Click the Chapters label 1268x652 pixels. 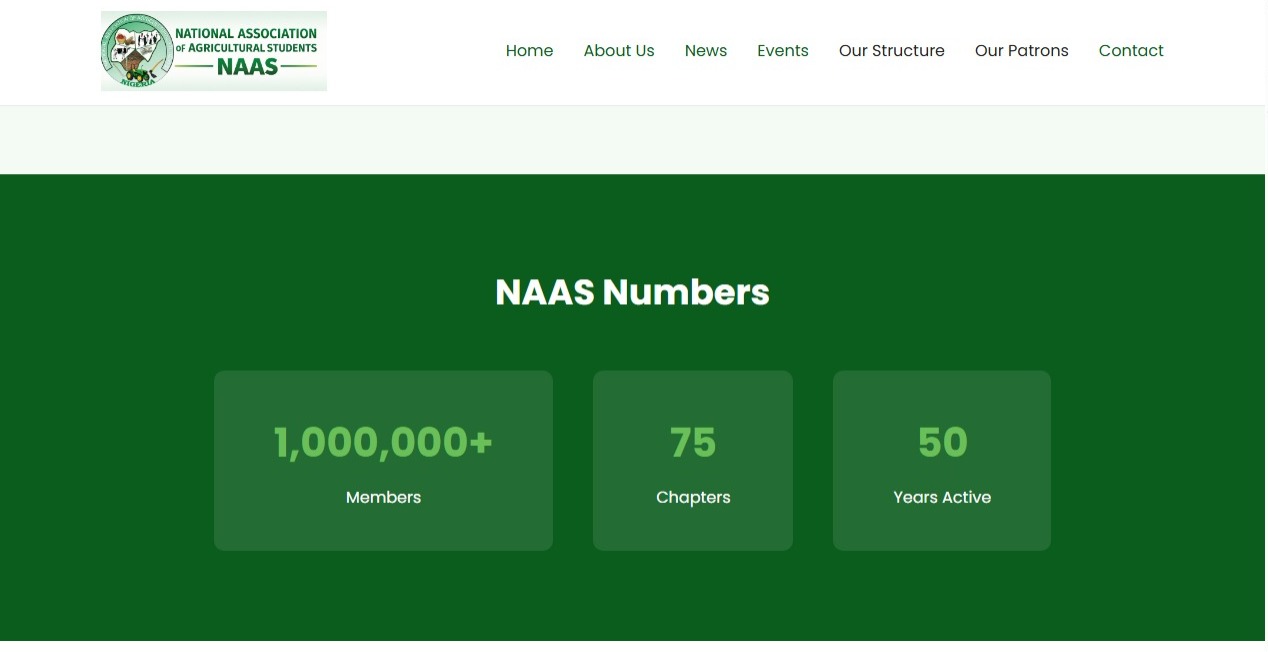coord(693,497)
